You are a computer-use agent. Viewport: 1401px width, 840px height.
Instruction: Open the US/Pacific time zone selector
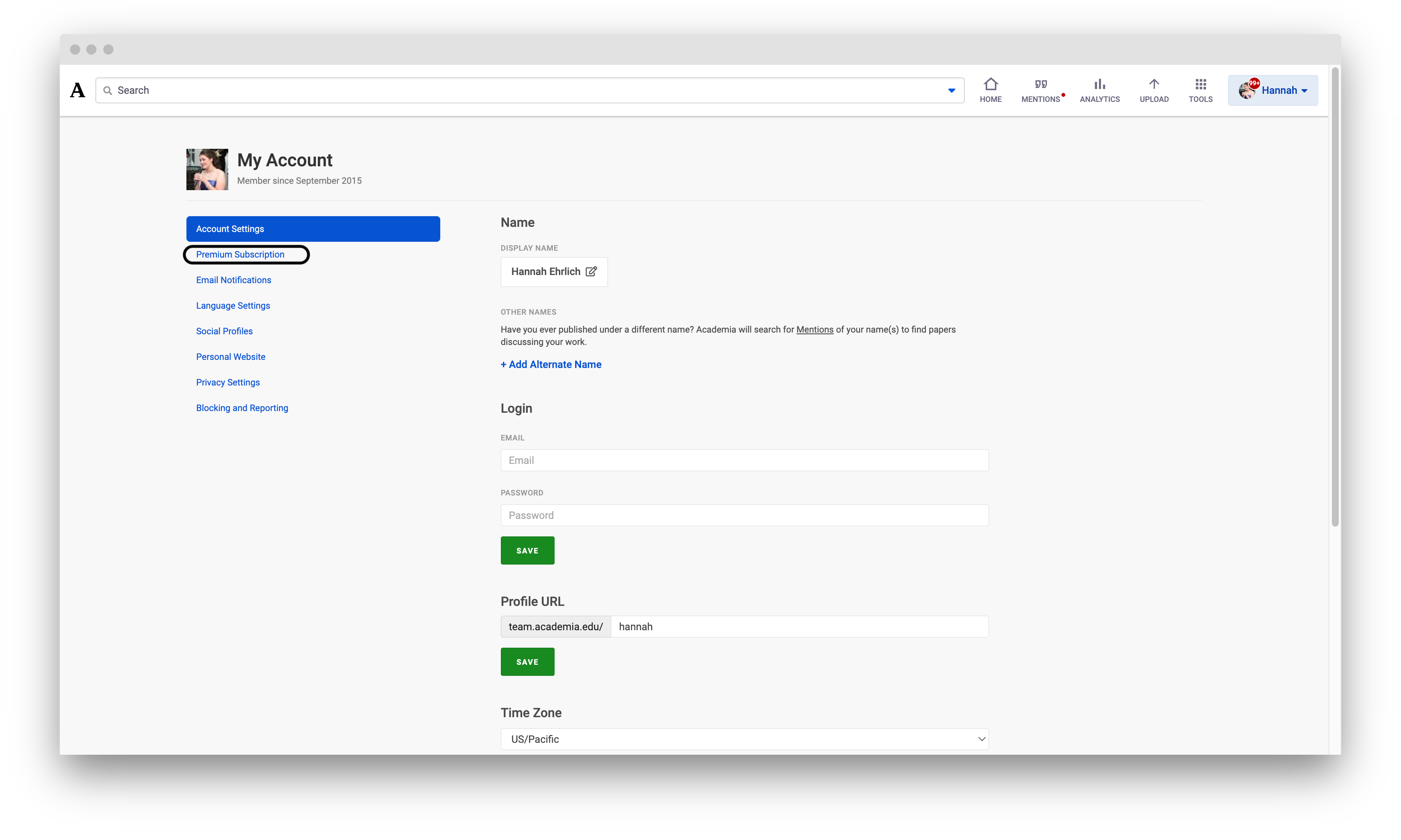point(744,739)
